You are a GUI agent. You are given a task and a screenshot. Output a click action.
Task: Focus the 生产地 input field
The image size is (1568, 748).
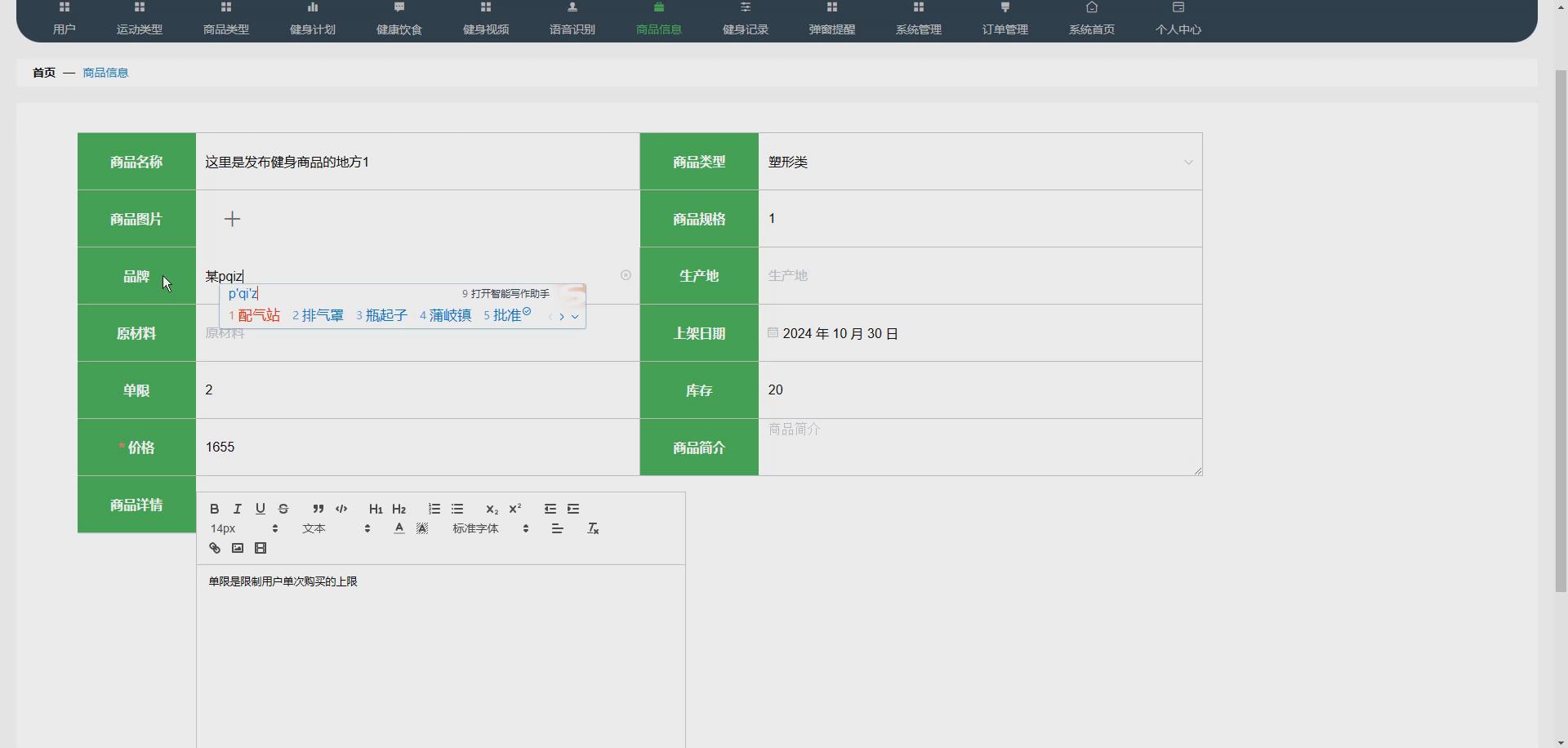click(x=980, y=275)
